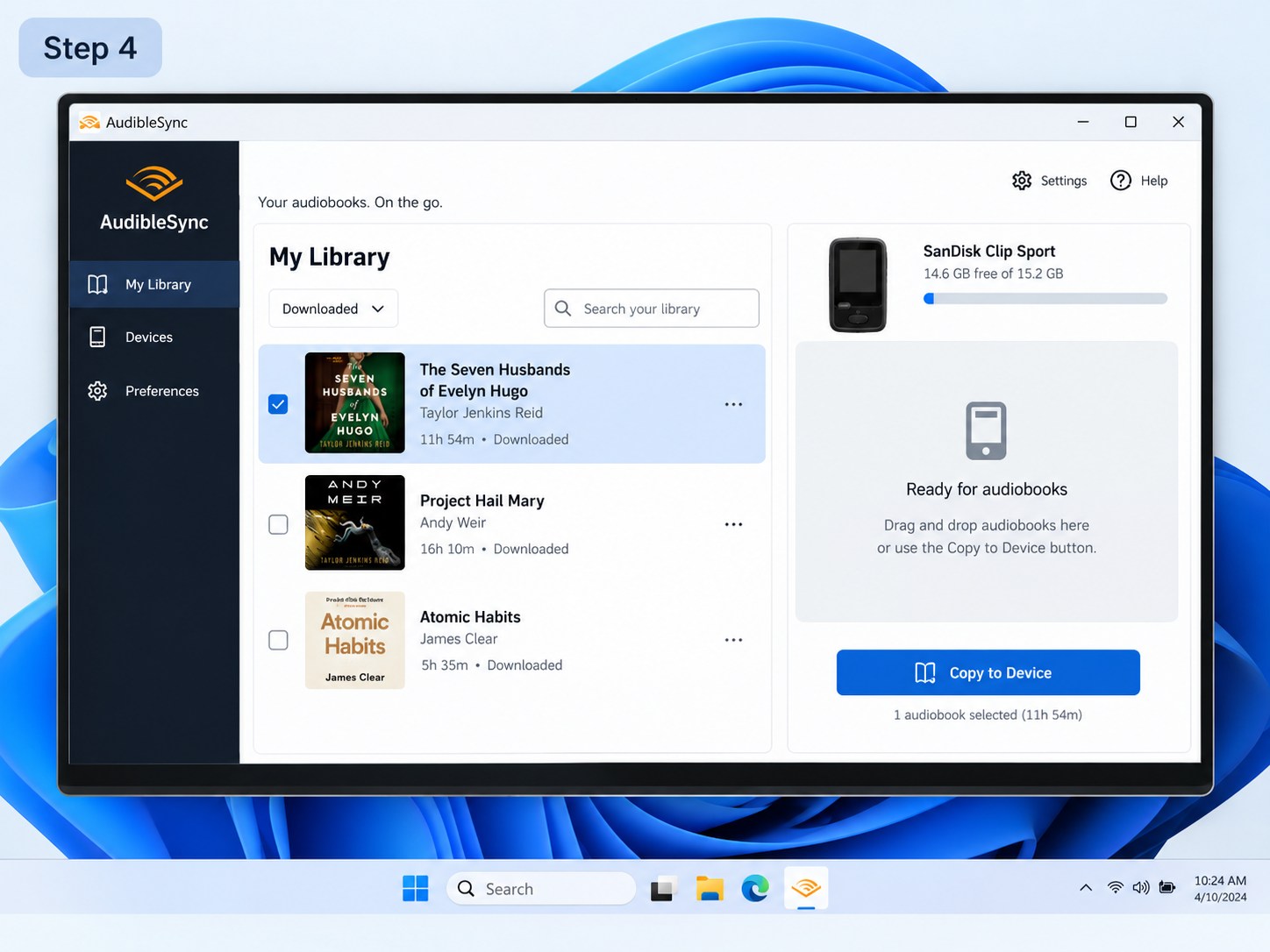Click the Settings label in header
Screen dimensions: 1270x952
[1064, 181]
